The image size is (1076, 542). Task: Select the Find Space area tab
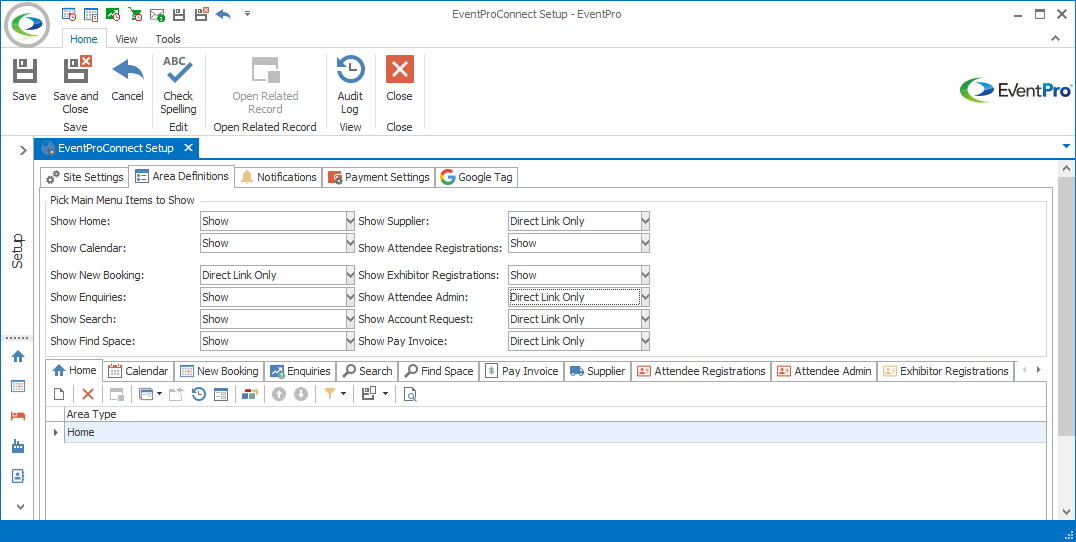point(439,371)
